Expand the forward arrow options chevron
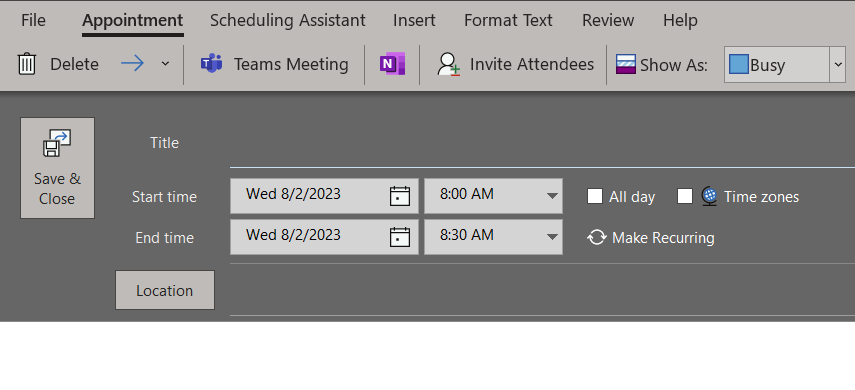The height and width of the screenshot is (390, 855). tap(165, 64)
